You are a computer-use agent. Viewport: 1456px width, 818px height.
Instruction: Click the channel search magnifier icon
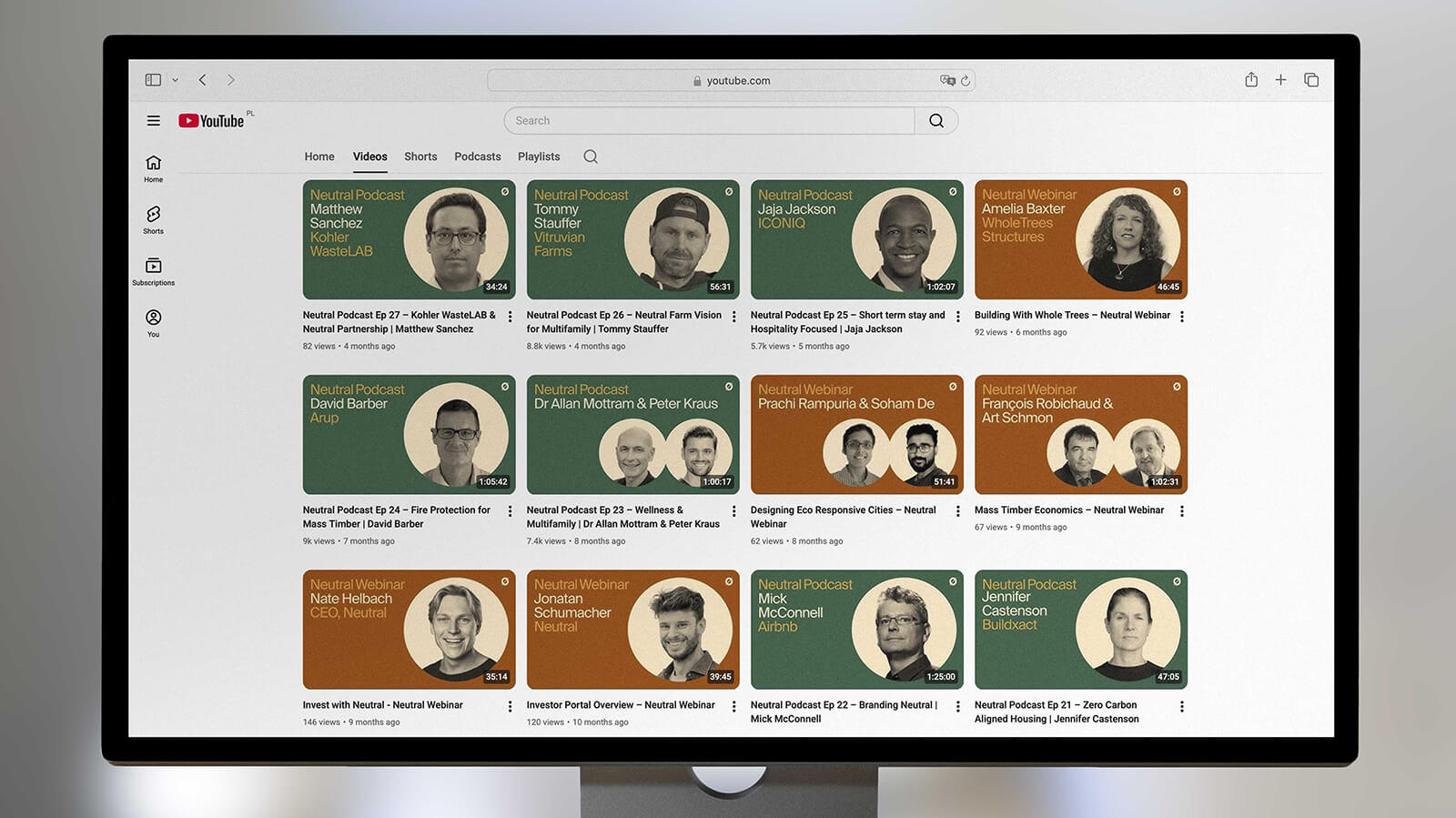(x=591, y=157)
